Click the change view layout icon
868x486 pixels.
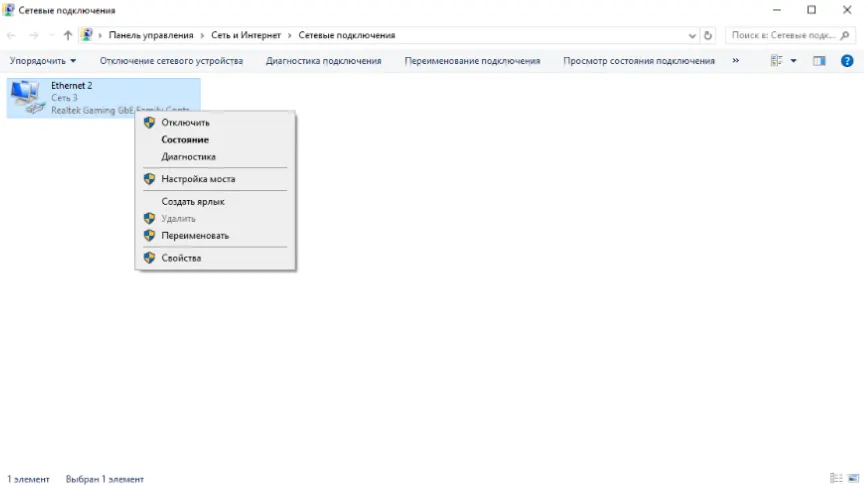coord(776,61)
